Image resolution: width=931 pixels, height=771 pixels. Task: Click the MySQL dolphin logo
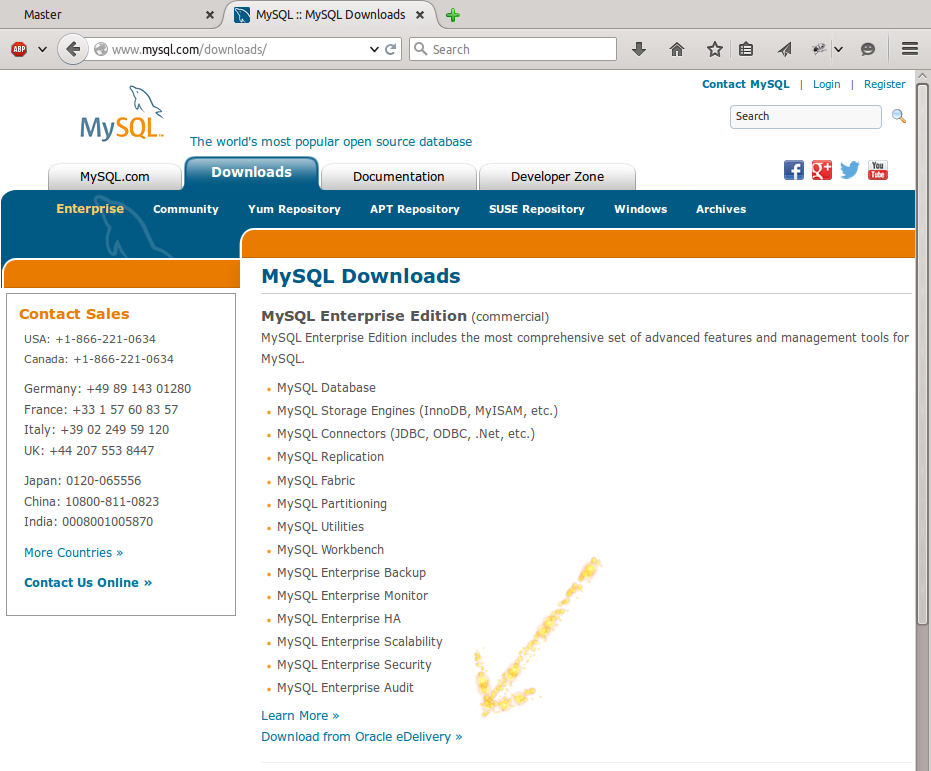(122, 113)
